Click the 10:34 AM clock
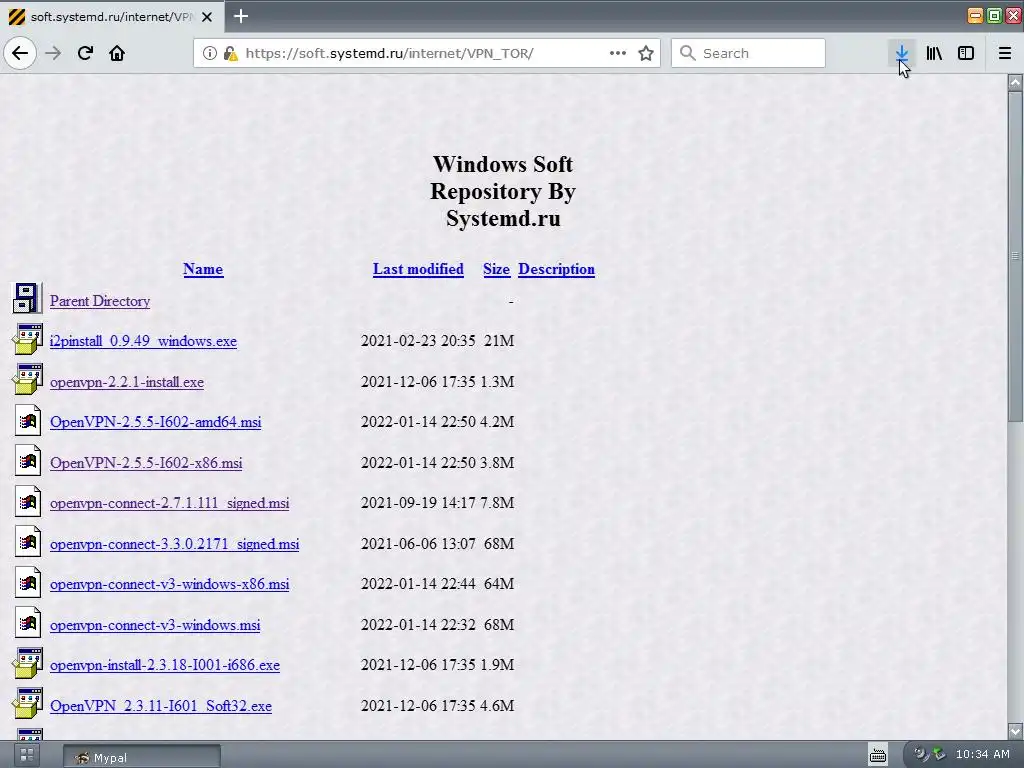1024x768 pixels. 983,754
